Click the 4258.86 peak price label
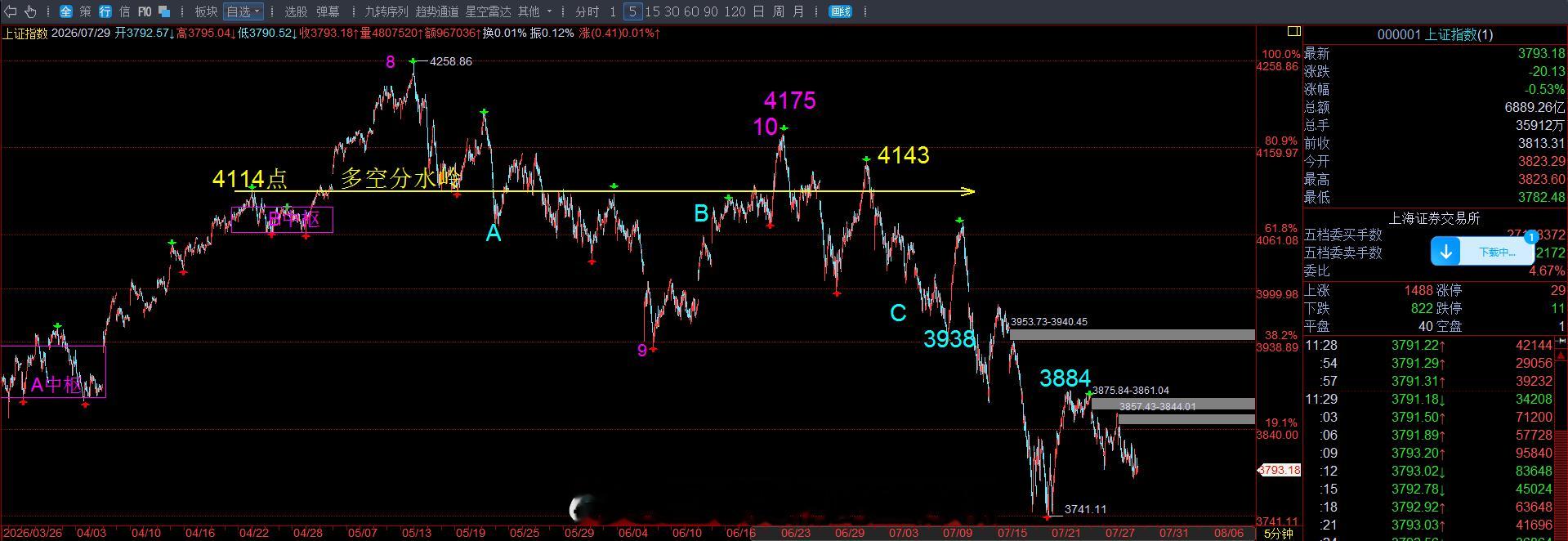Image resolution: width=1568 pixels, height=541 pixels. click(450, 61)
